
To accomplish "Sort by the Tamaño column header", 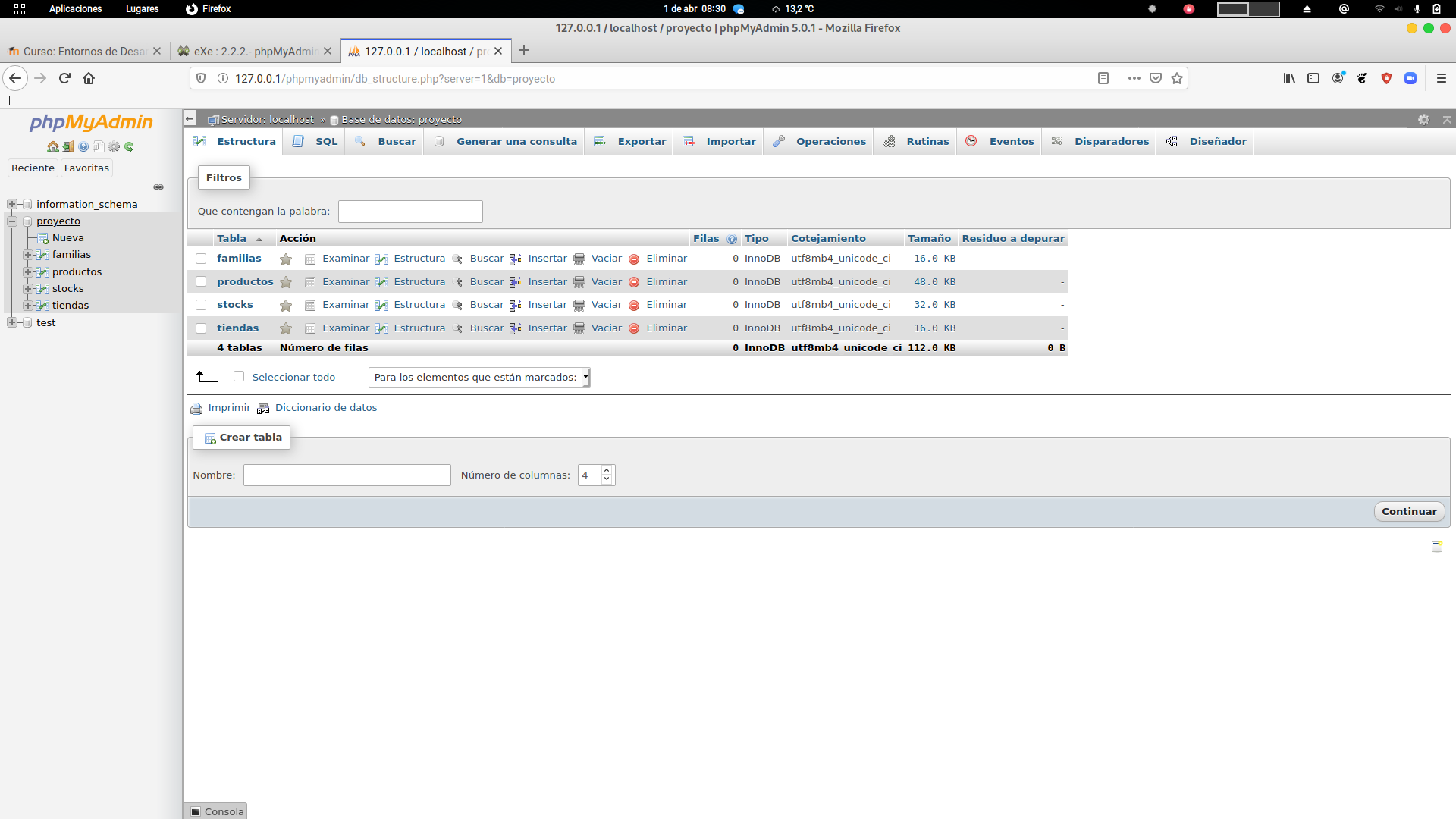I will click(929, 239).
